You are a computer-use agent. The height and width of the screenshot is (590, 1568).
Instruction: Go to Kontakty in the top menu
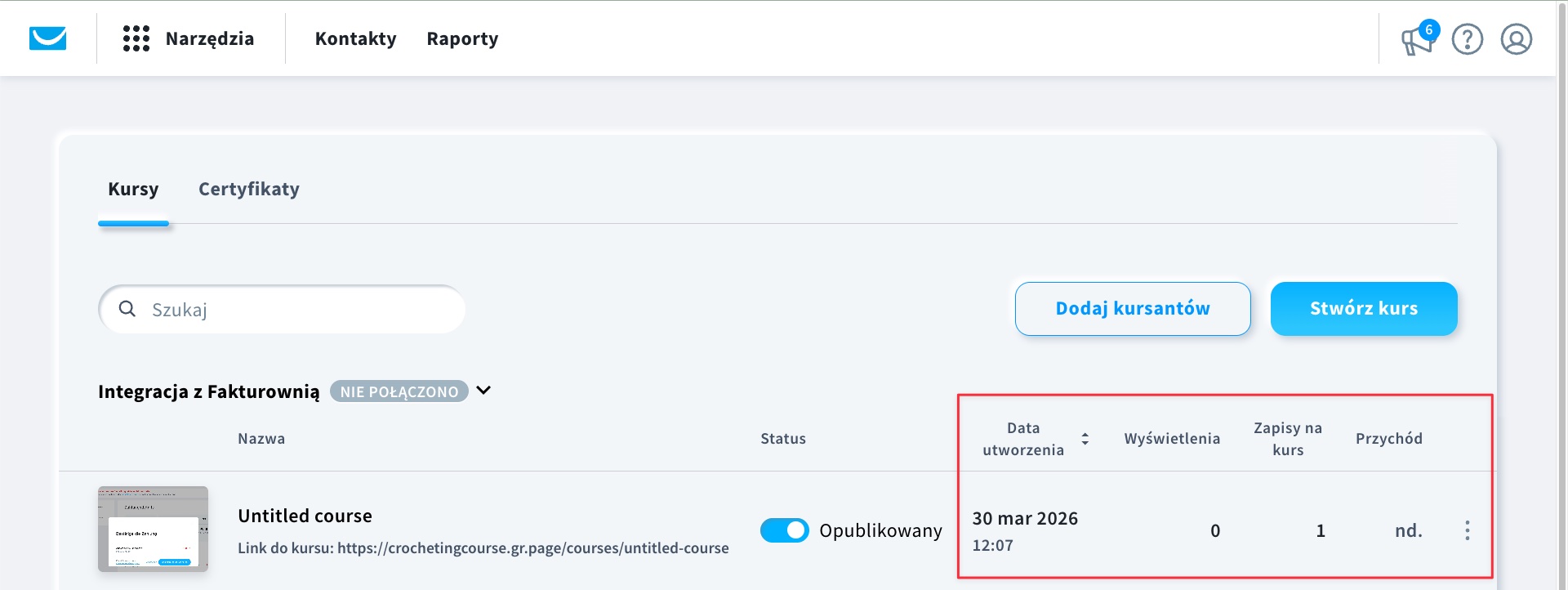(x=355, y=38)
